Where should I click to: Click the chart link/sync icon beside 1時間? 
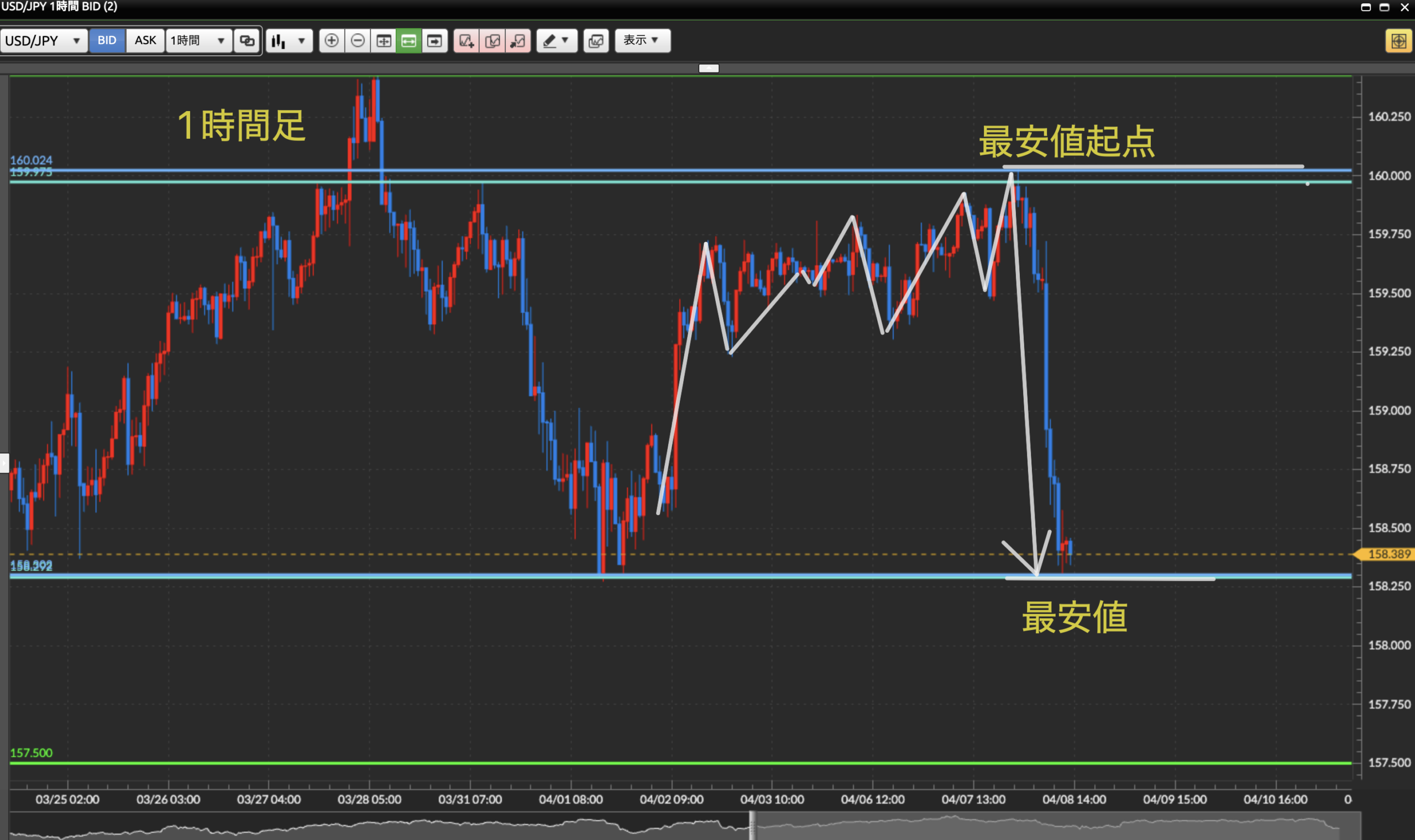pyautogui.click(x=247, y=41)
